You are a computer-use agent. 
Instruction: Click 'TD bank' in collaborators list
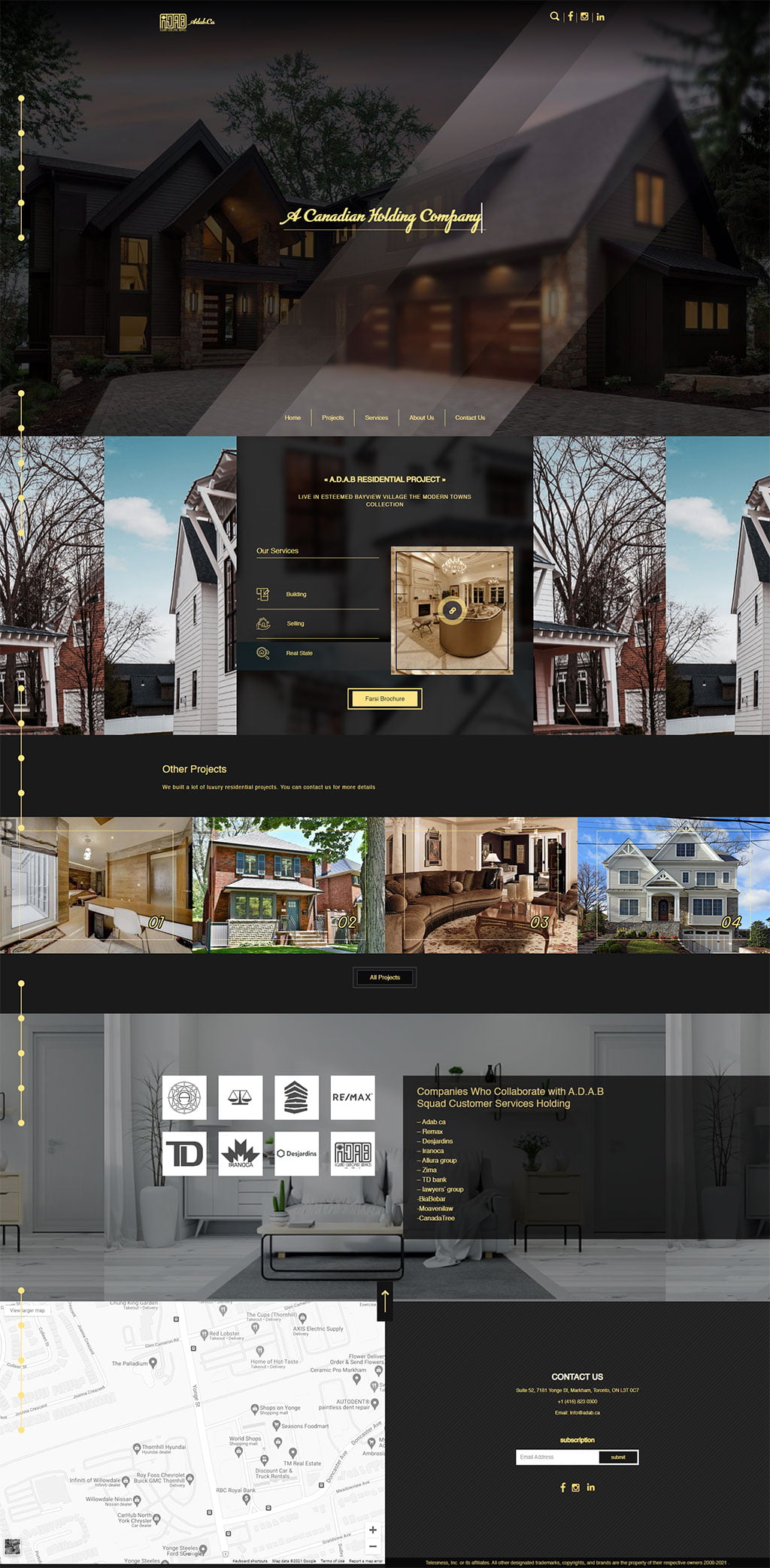click(432, 1180)
